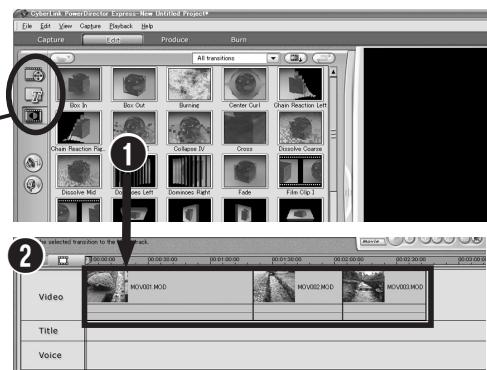Switch to the Edit mode tab

pyautogui.click(x=113, y=40)
